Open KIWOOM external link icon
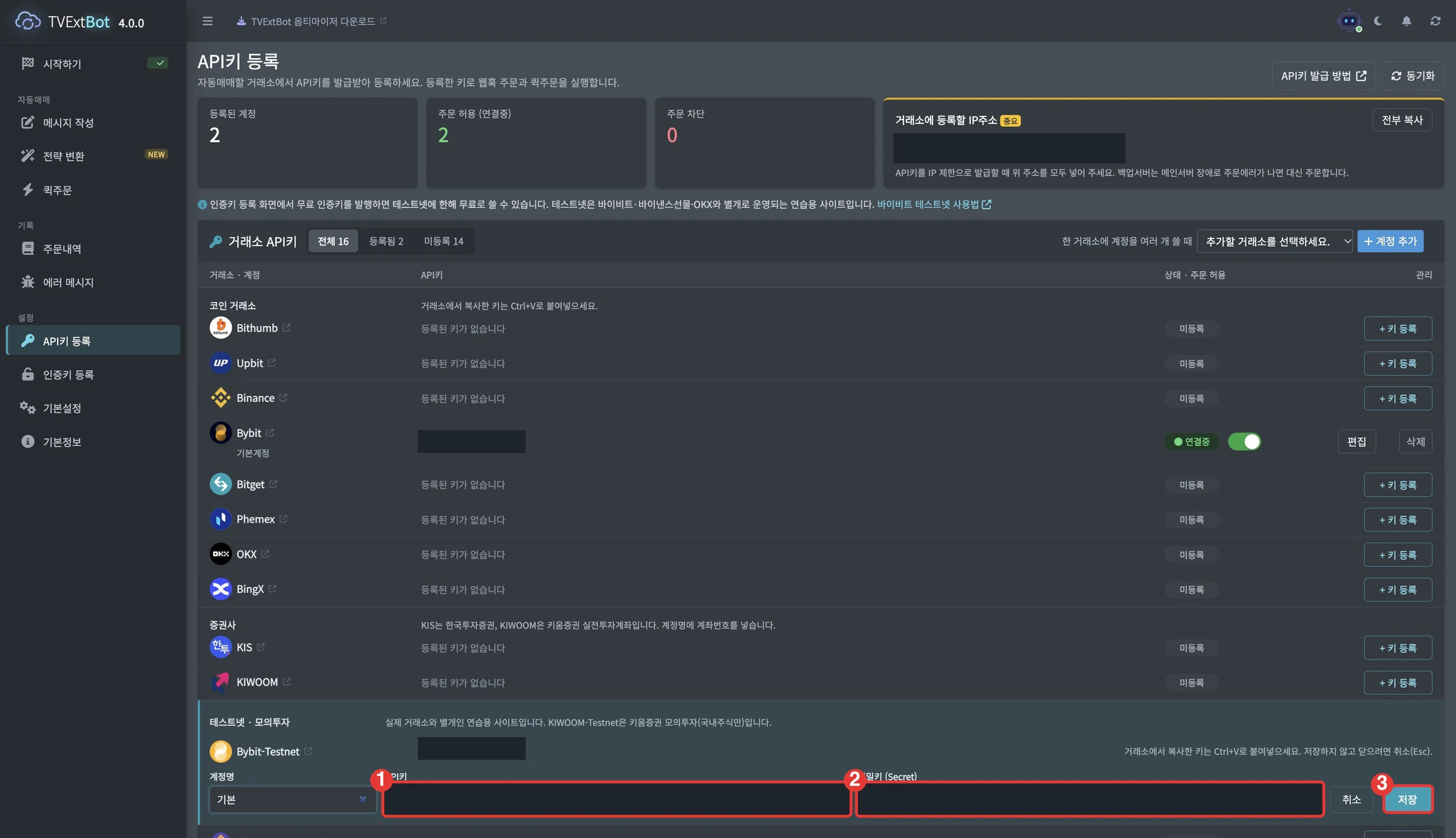This screenshot has height=838, width=1456. coord(287,682)
